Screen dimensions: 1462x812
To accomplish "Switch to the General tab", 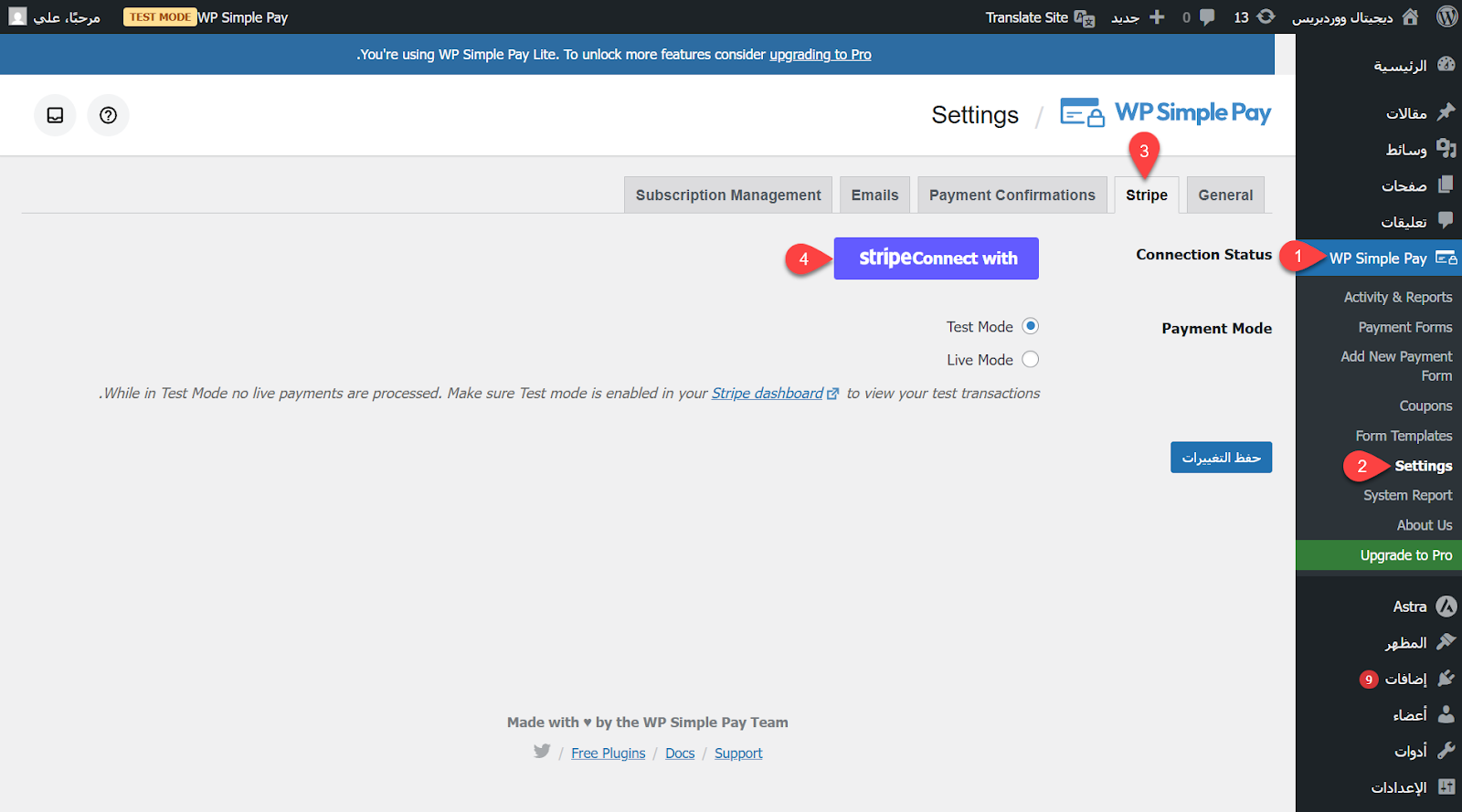I will point(1225,195).
